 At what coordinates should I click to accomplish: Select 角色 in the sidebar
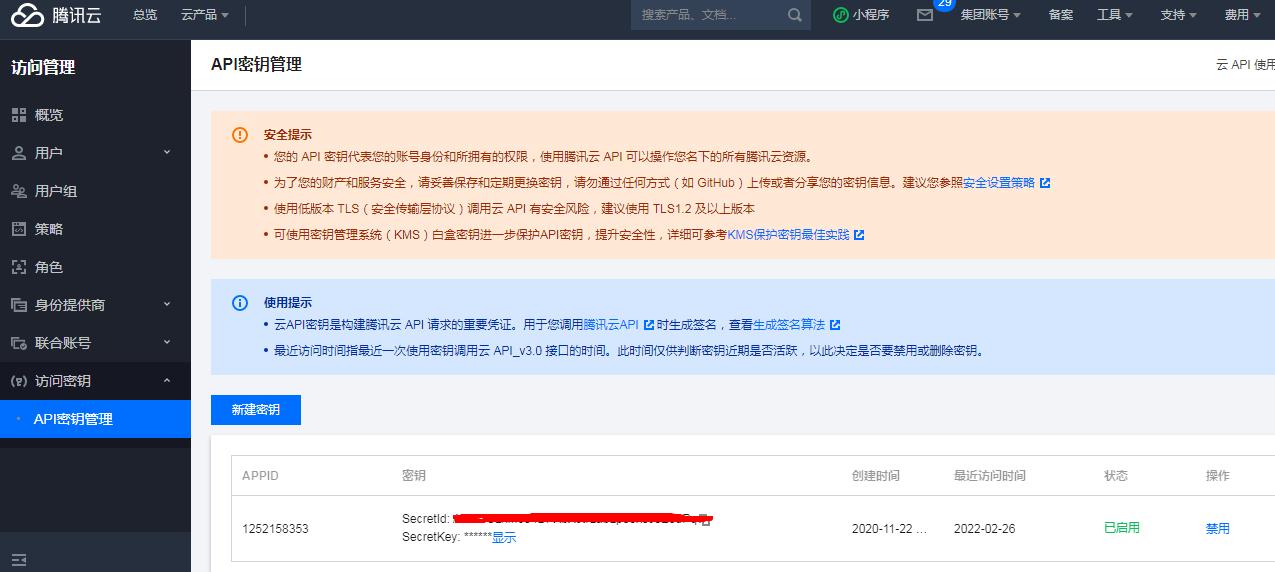49,267
